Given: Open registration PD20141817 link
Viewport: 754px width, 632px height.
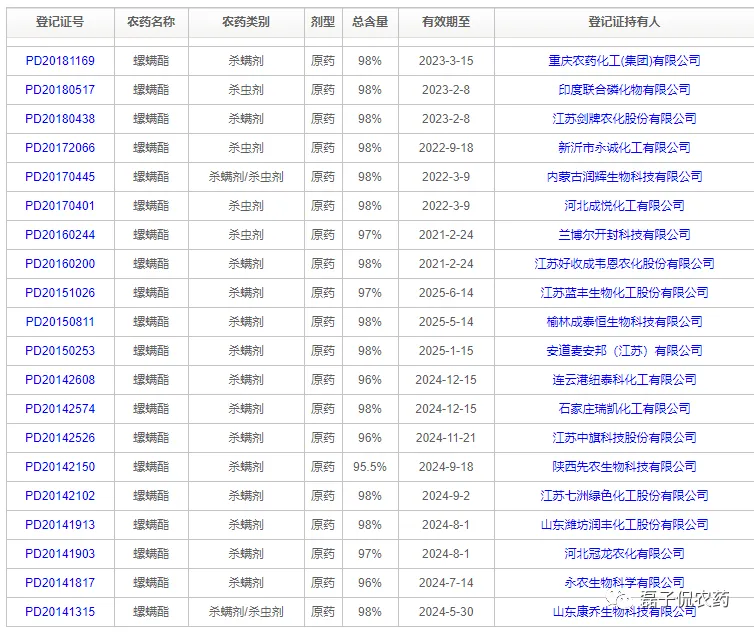Looking at the screenshot, I should click(60, 583).
